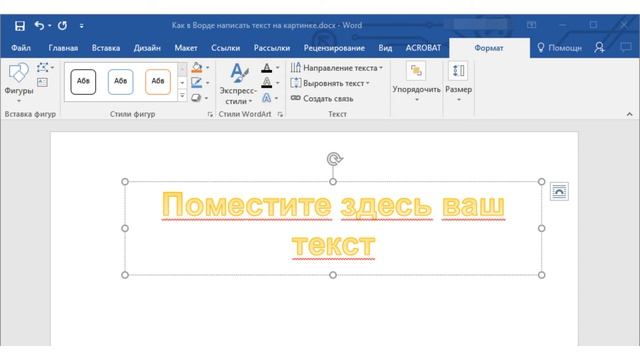Click the right middle sizing handle
Viewport: 640px width, 360px height.
coord(541,228)
